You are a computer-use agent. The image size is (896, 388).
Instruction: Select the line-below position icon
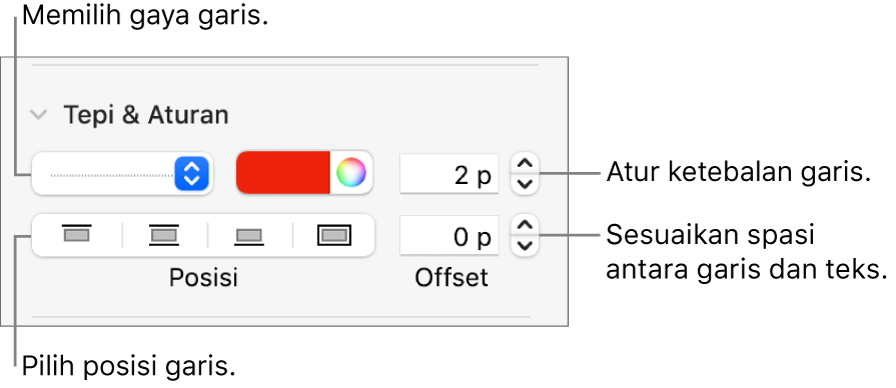point(249,235)
